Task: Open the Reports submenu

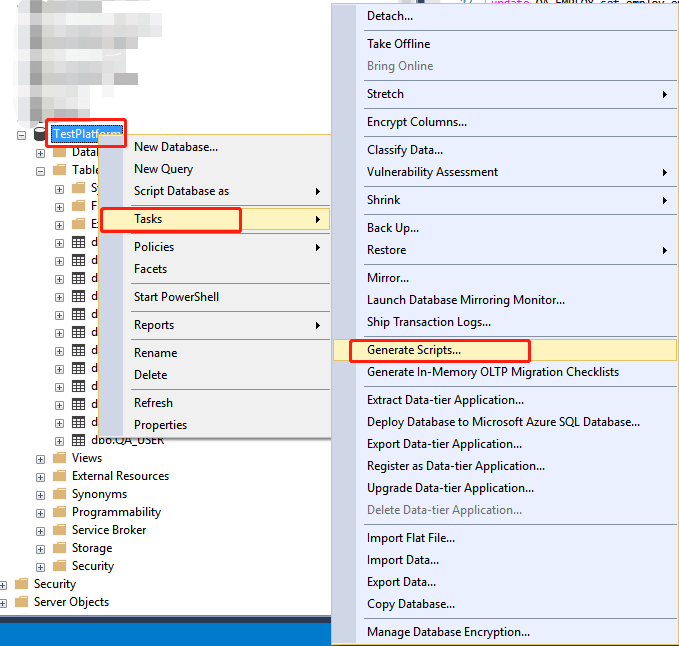Action: 215,325
